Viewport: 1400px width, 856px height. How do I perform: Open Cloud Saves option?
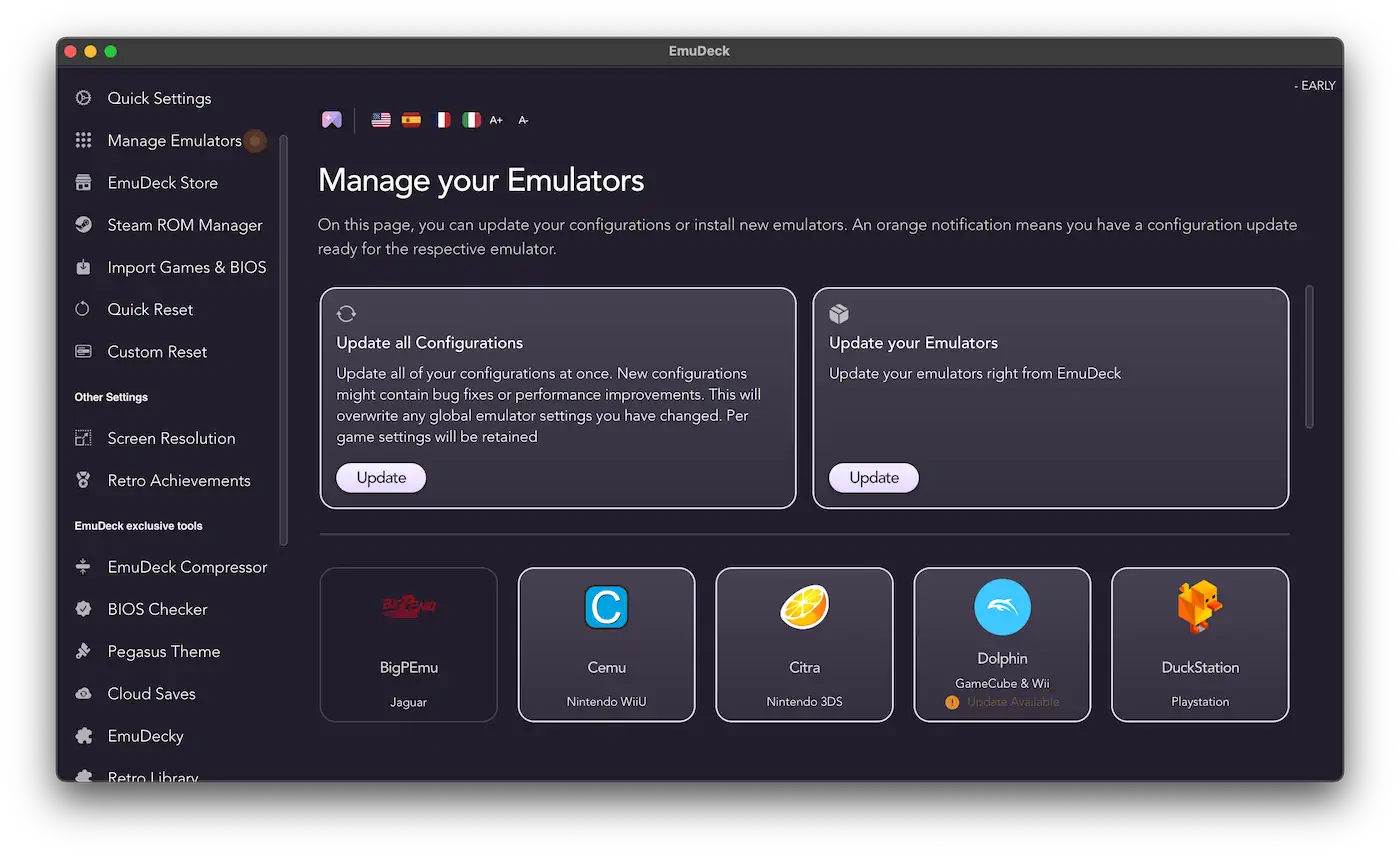tap(152, 693)
